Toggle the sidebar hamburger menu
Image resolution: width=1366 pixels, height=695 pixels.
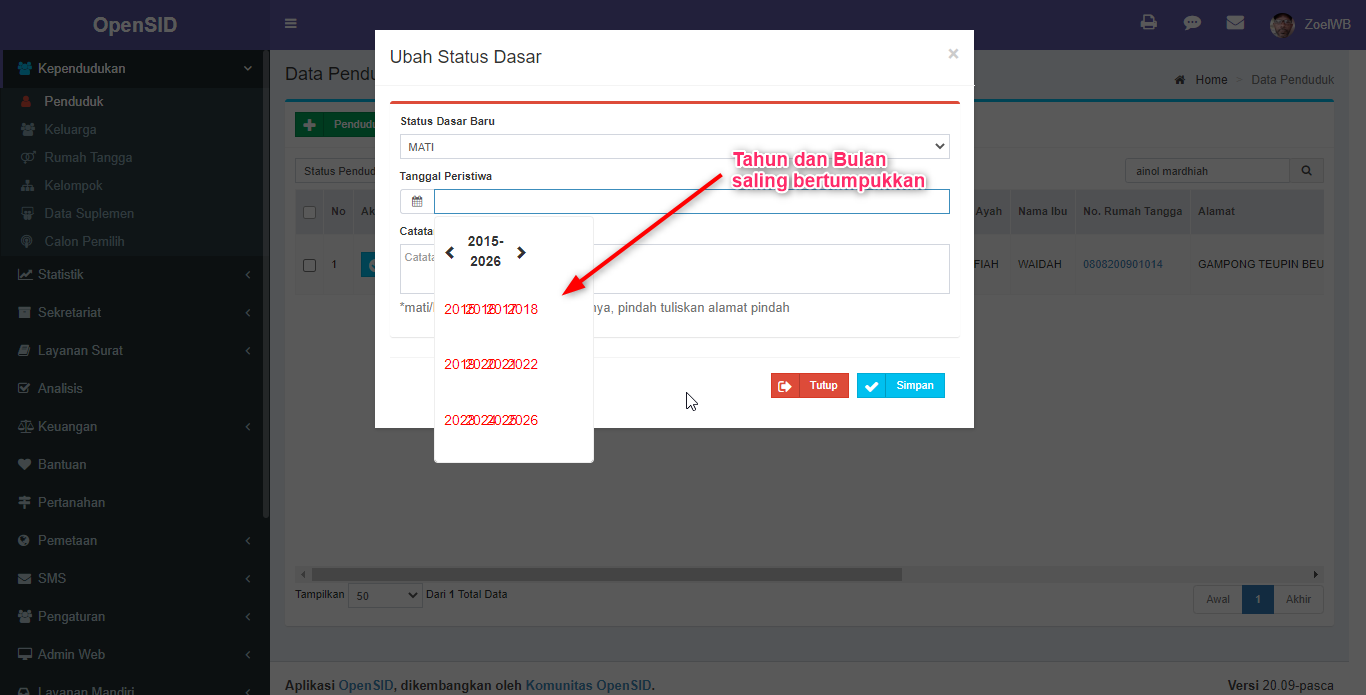(x=290, y=24)
